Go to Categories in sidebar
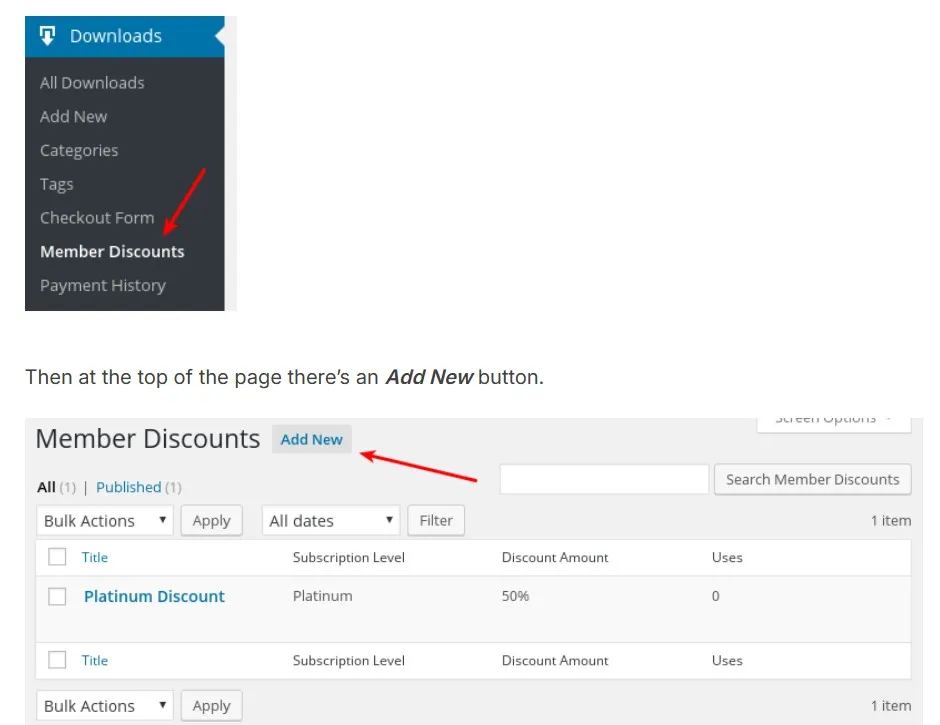 coord(79,151)
